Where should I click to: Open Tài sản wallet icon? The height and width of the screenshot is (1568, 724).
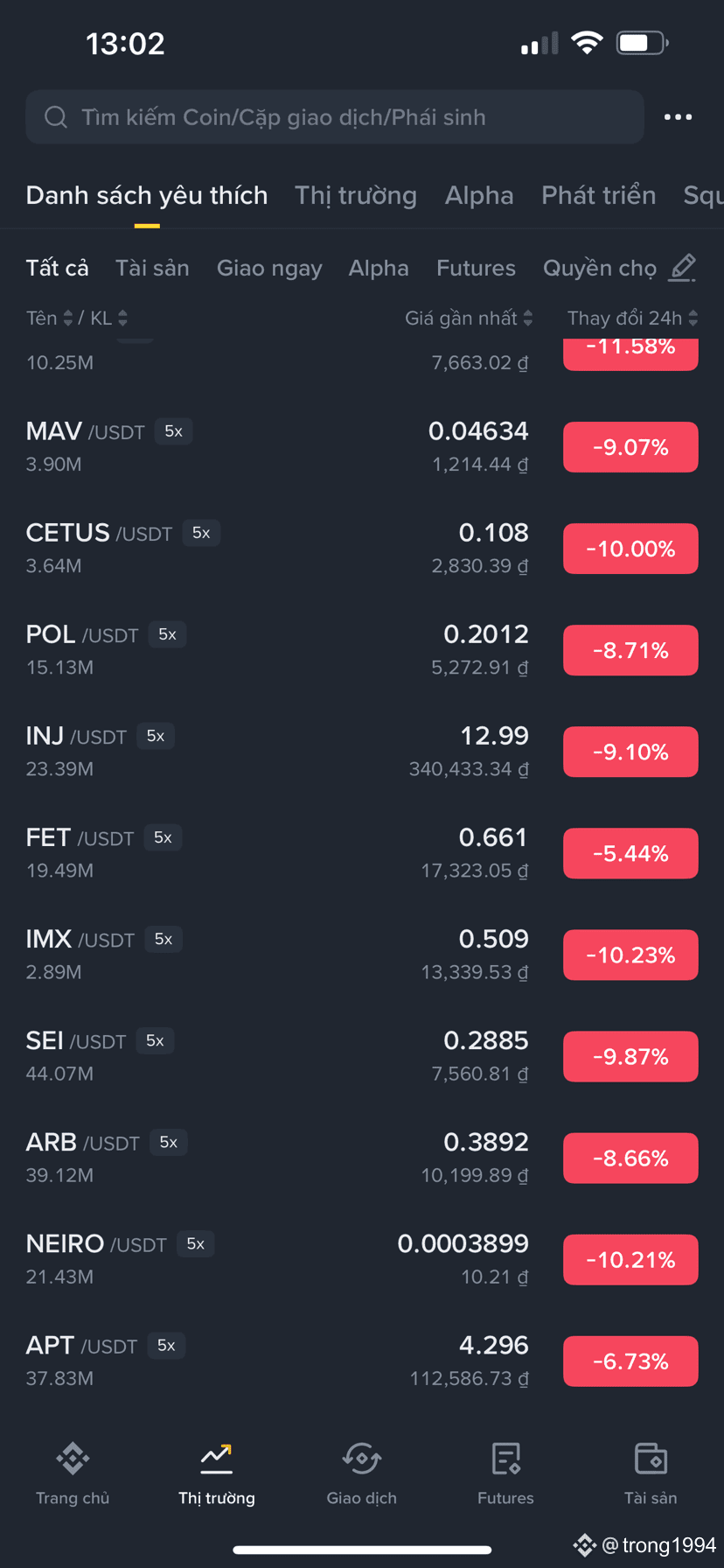point(651,1459)
